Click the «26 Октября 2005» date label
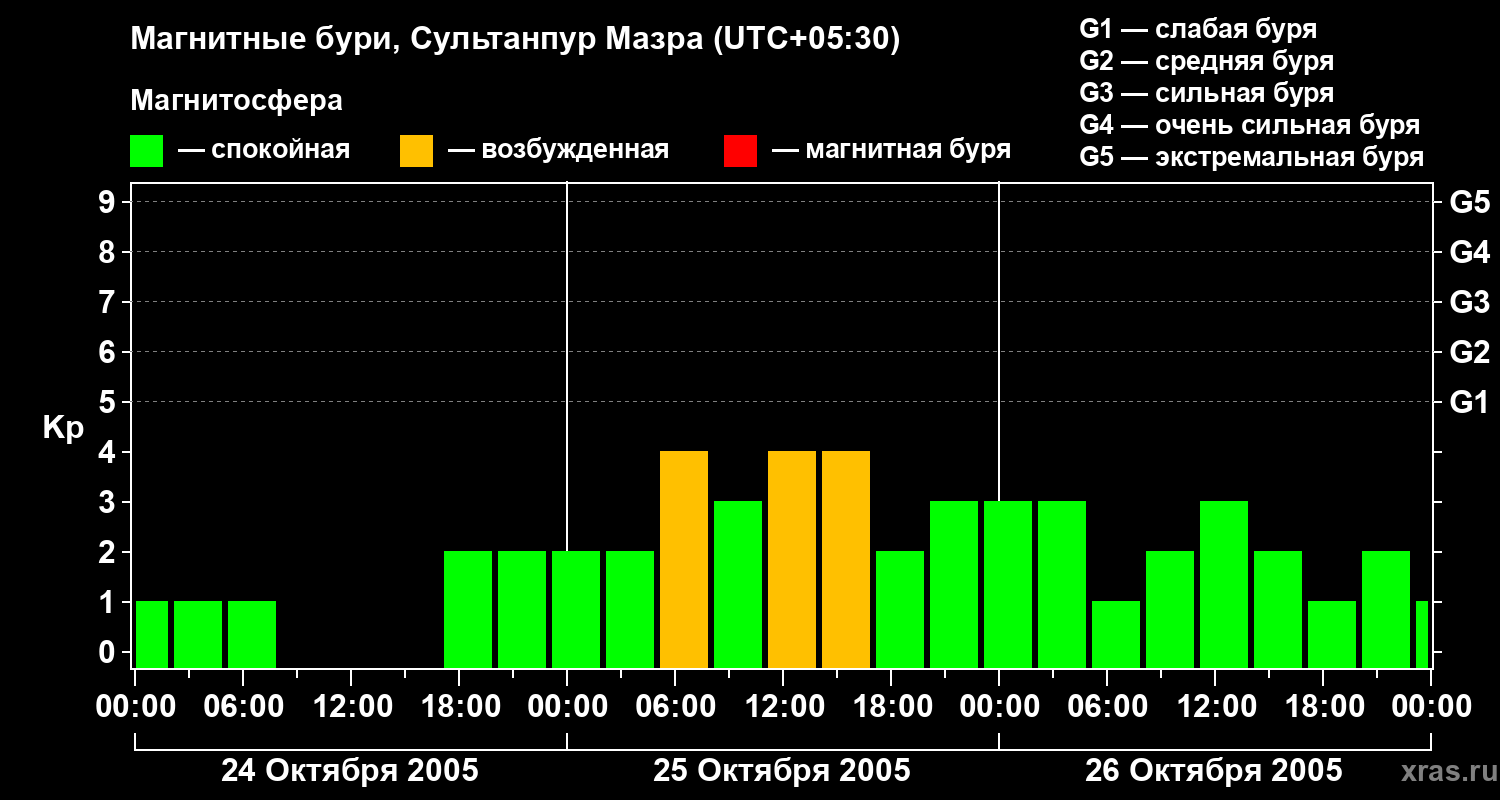 [1214, 771]
